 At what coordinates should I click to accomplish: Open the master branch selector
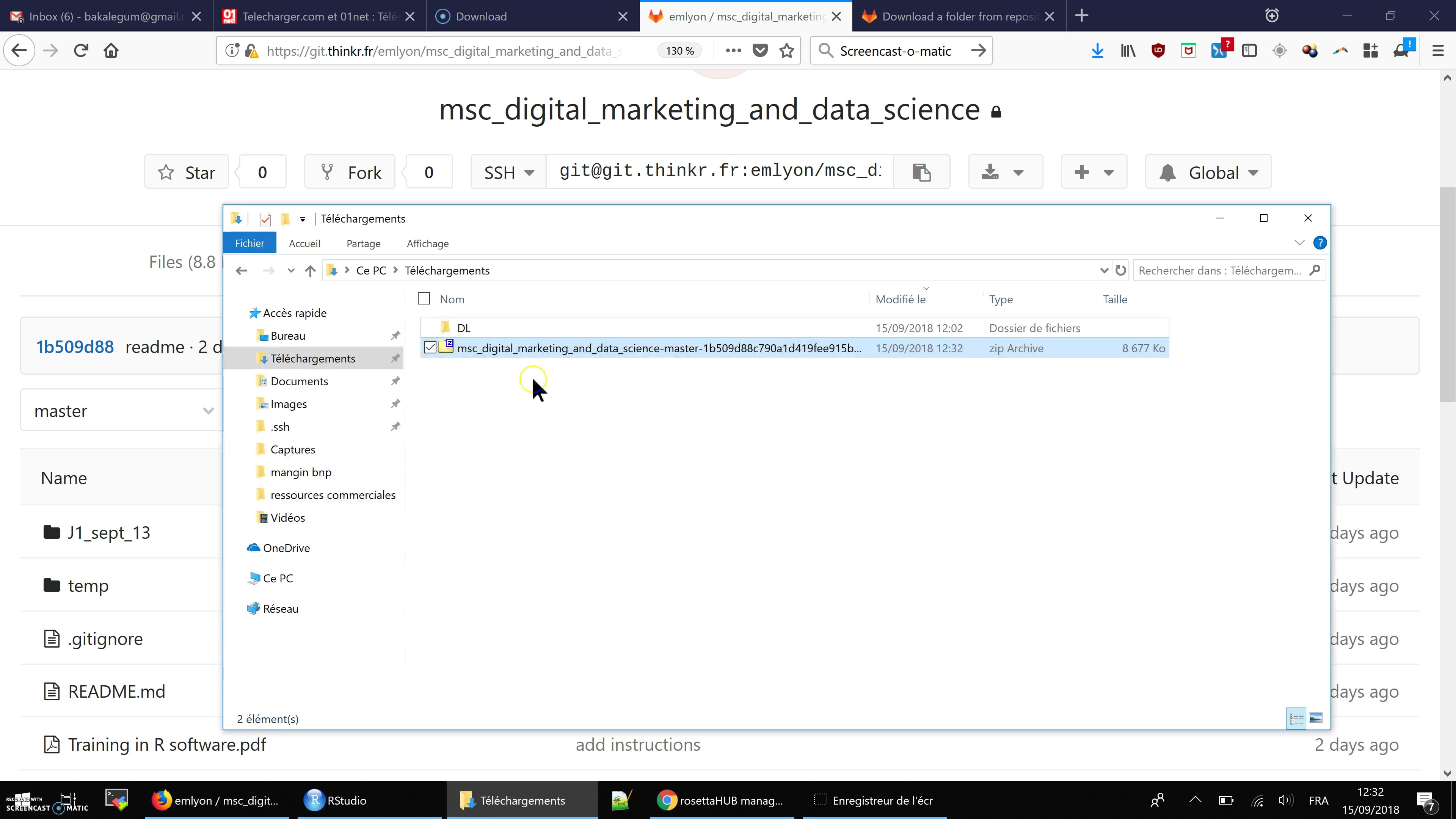click(x=122, y=411)
